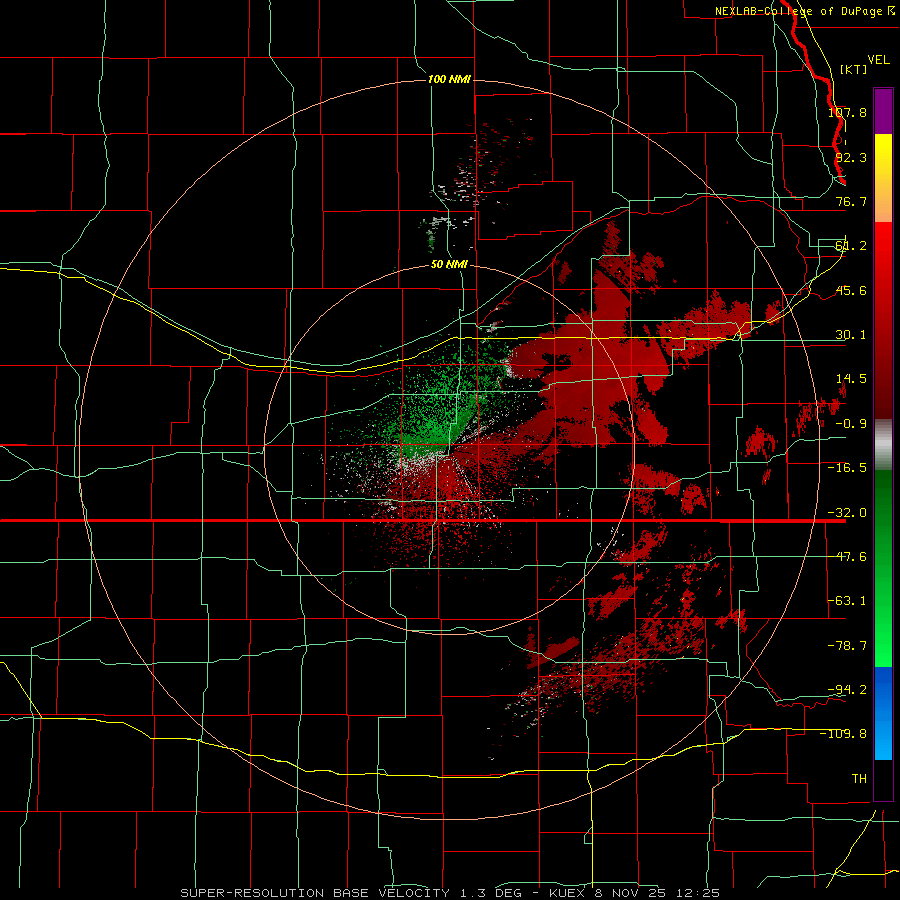Click the -47.6 velocity scale value
900x900 pixels.
tap(847, 557)
